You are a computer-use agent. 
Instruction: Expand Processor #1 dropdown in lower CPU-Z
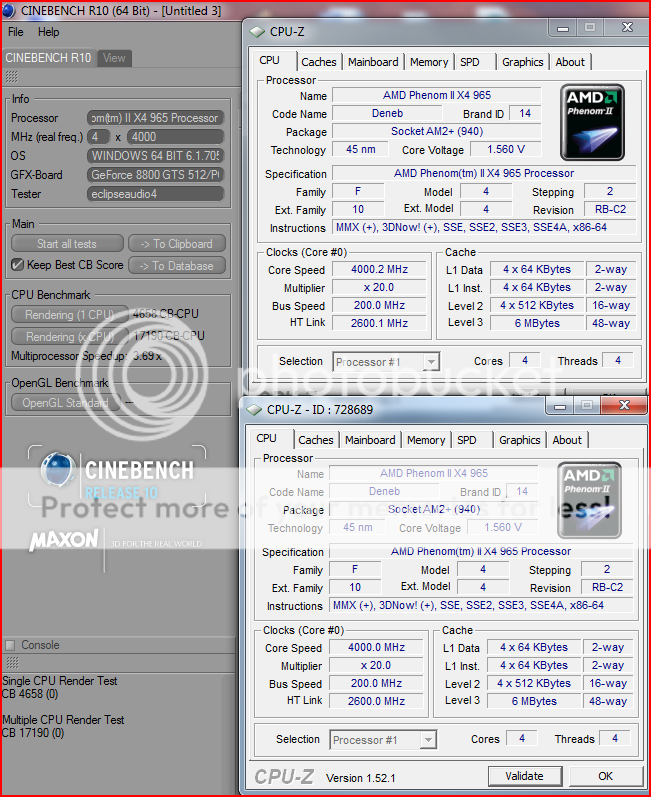(x=428, y=740)
